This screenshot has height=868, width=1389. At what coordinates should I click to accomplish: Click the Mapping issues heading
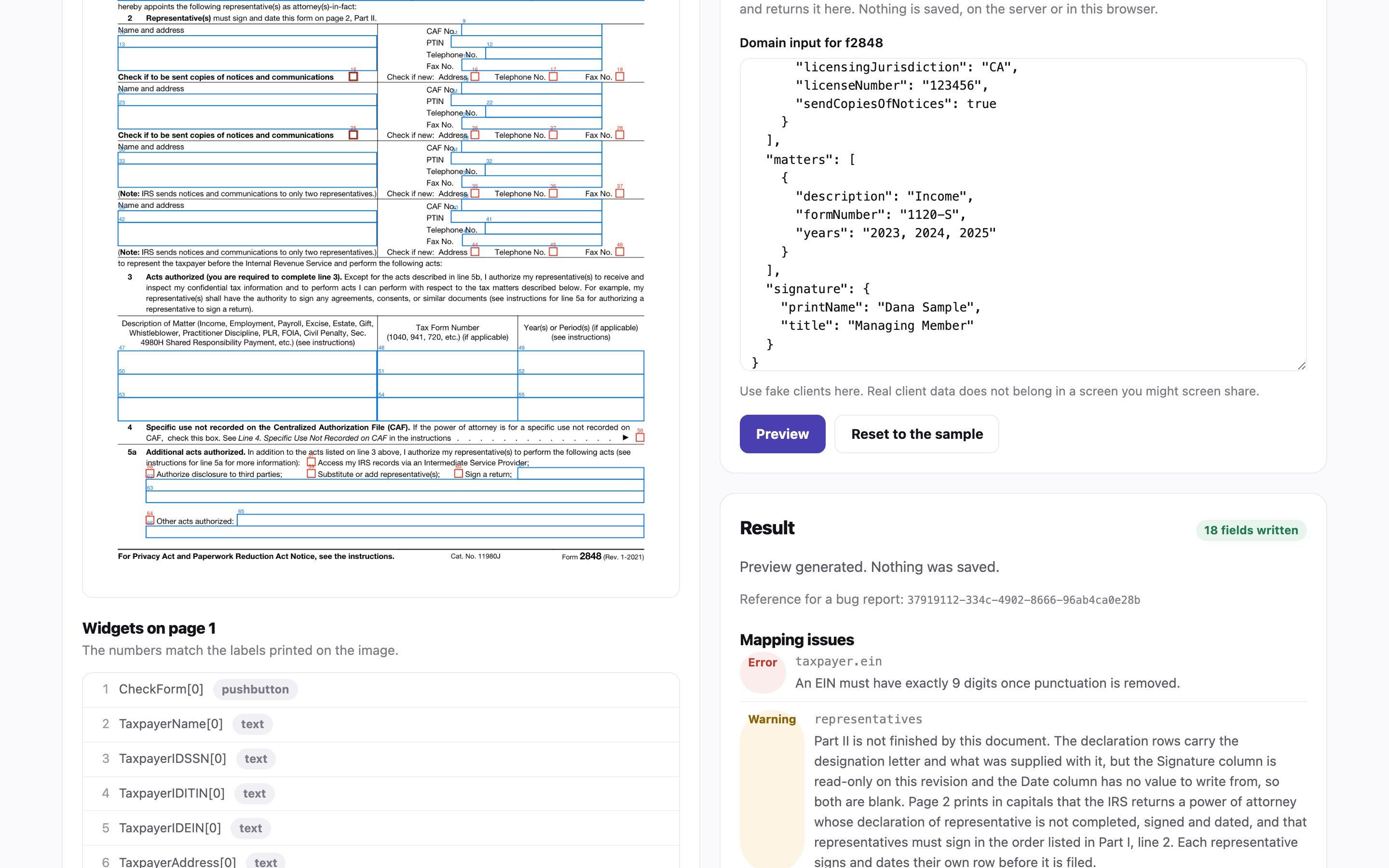click(x=797, y=639)
